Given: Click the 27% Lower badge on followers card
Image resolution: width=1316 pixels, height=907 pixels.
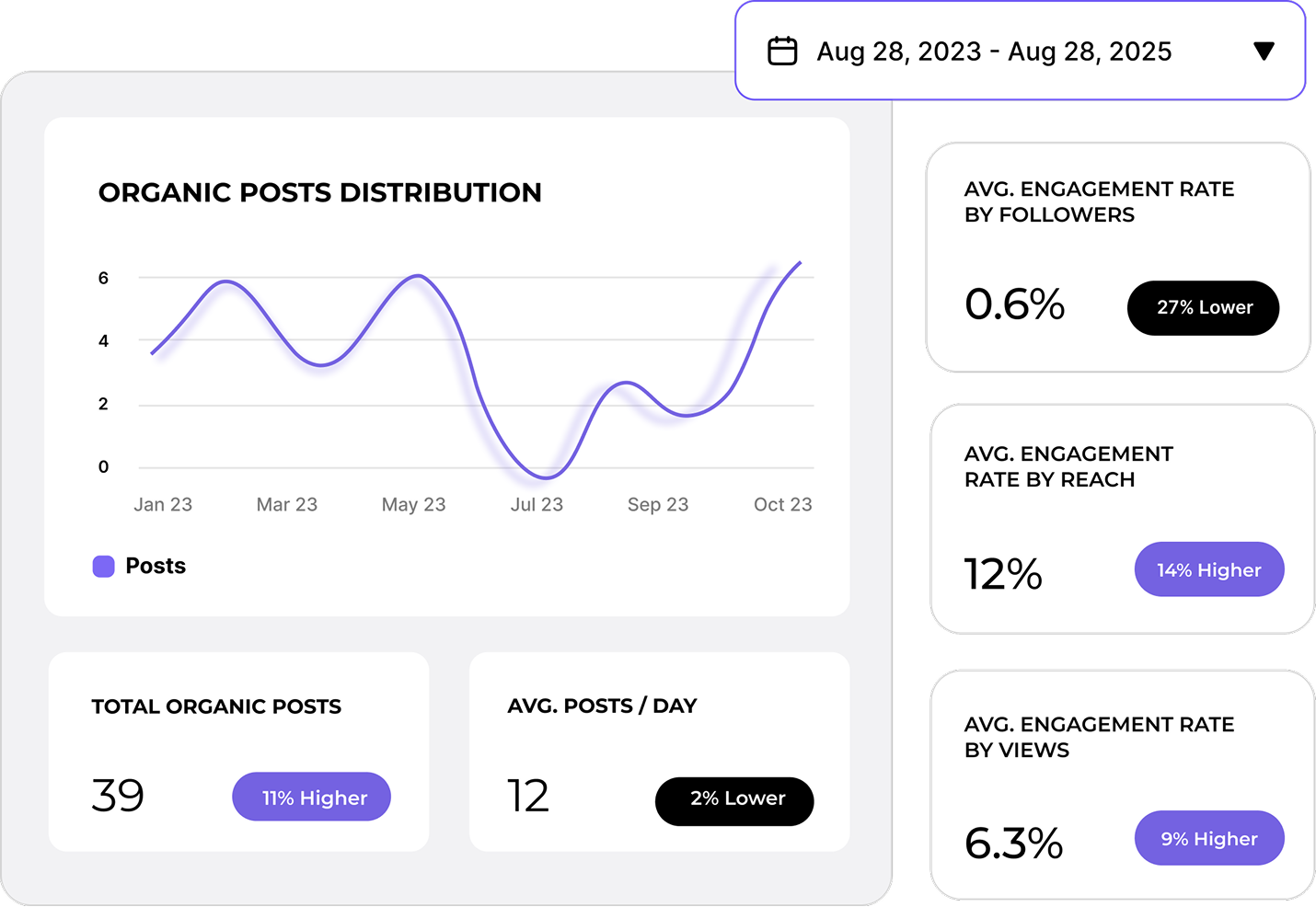Looking at the screenshot, I should (1203, 308).
